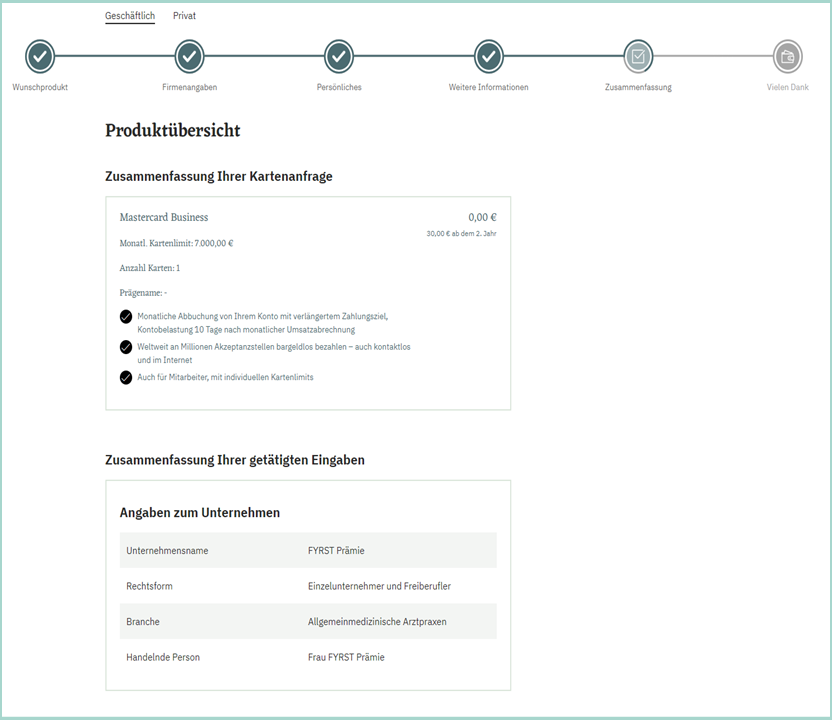
Task: Click the Unternehmensname row in company table
Action: click(307, 550)
